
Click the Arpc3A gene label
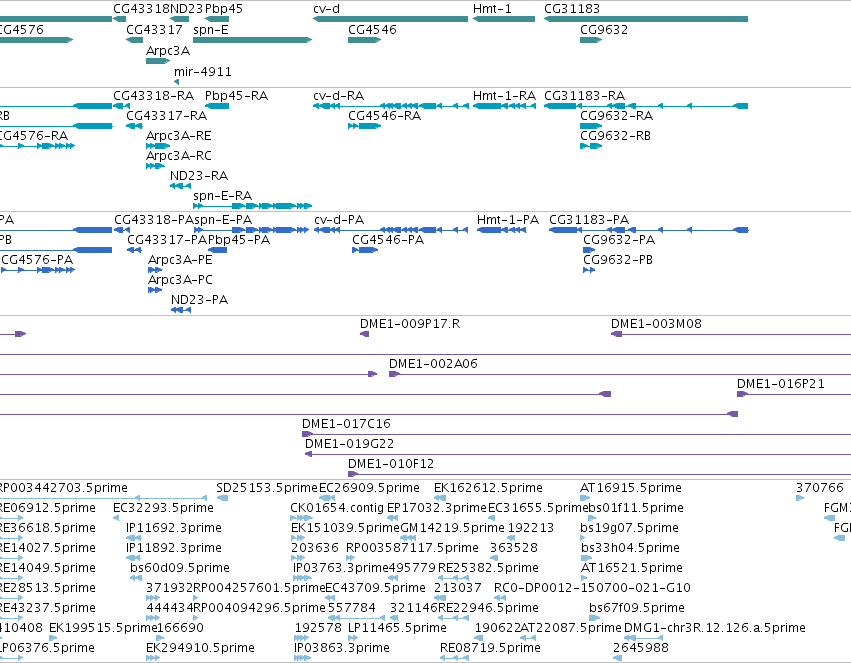point(168,50)
